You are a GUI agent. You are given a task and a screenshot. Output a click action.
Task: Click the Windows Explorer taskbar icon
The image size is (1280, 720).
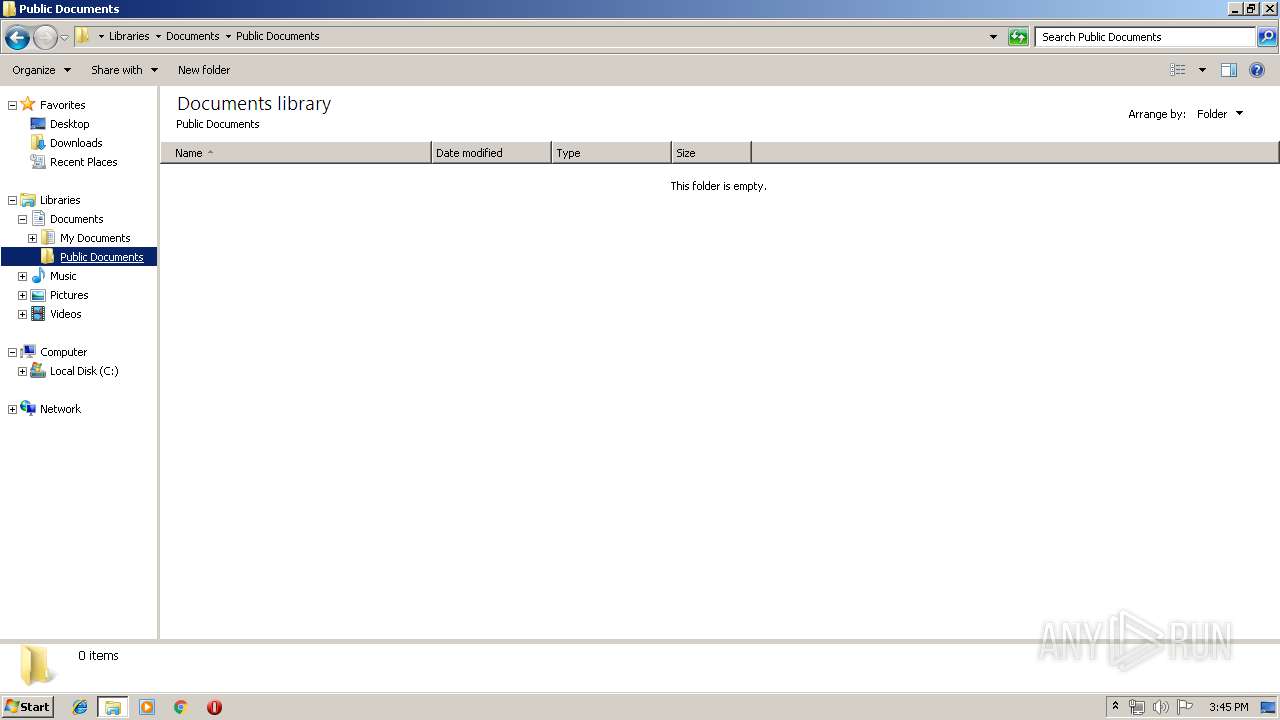113,707
